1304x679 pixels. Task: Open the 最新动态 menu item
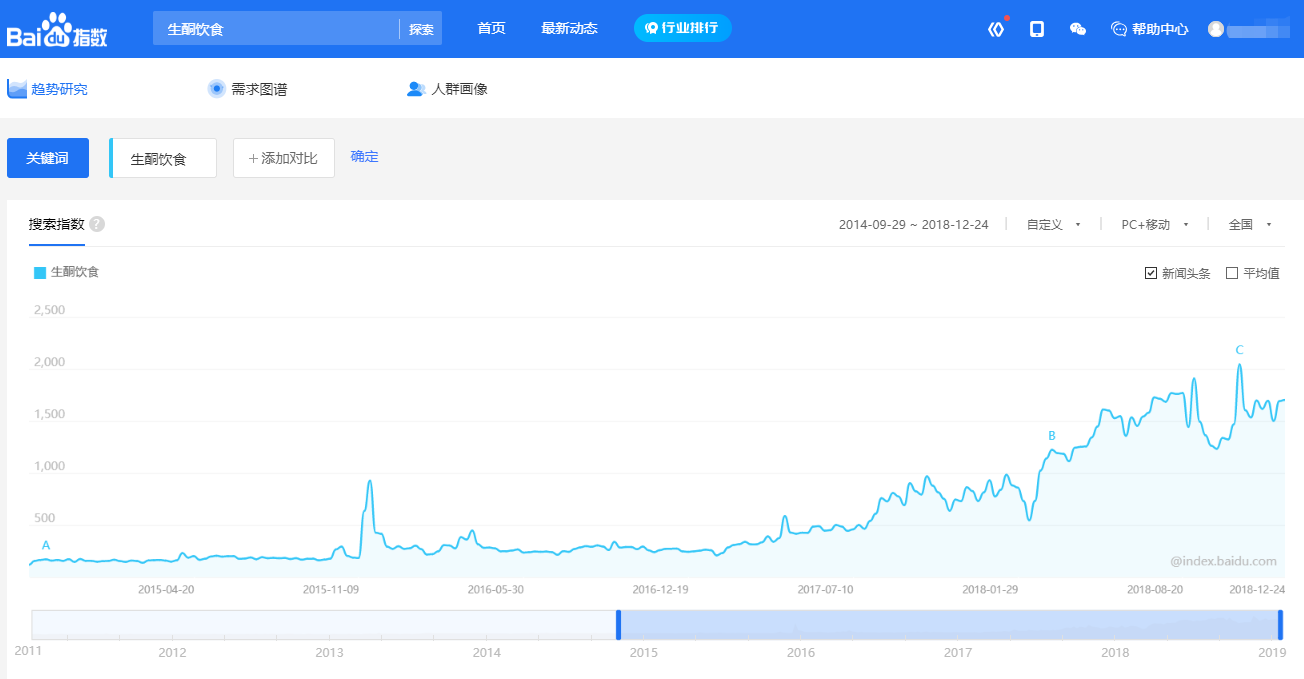click(569, 28)
